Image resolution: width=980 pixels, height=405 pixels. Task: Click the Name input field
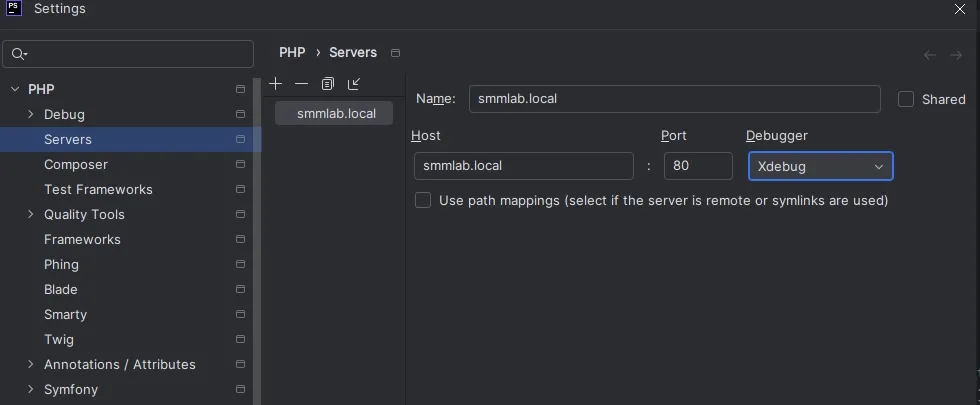(x=674, y=99)
